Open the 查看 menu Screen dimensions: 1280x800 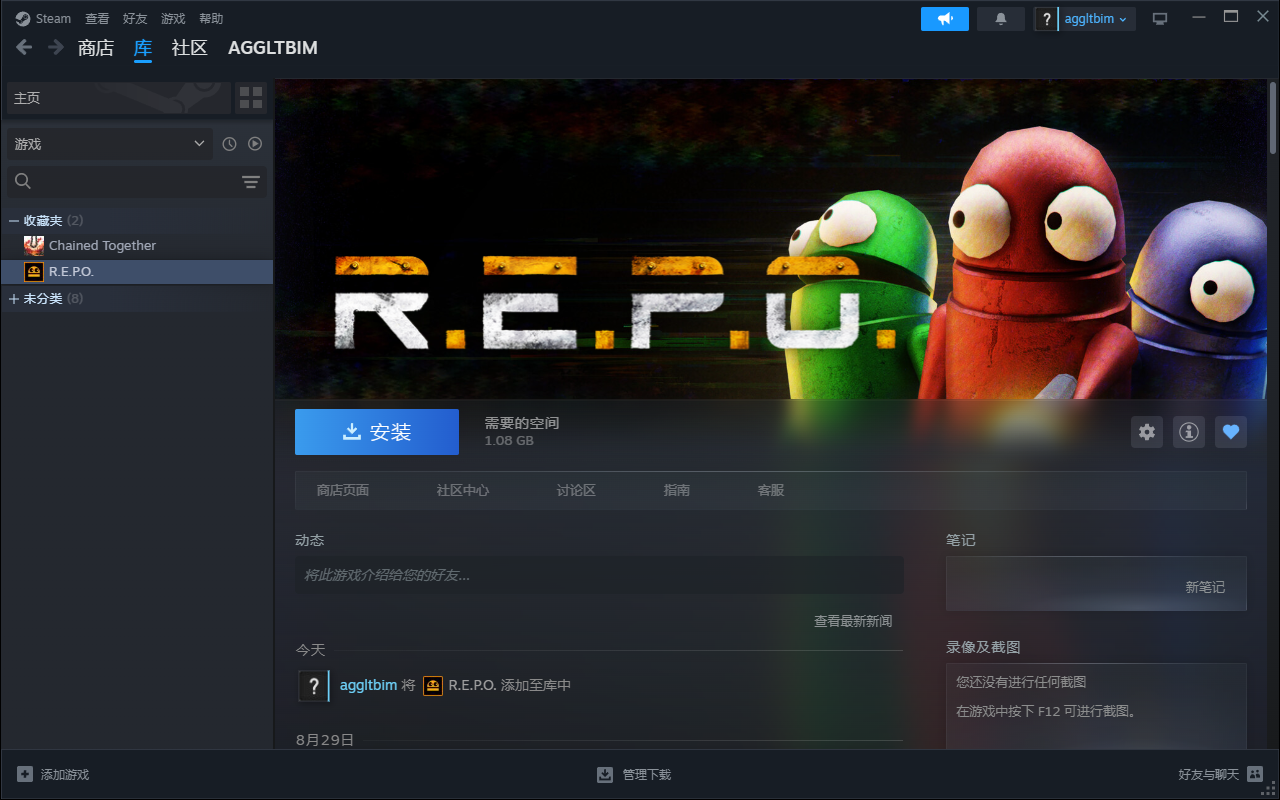coord(97,19)
